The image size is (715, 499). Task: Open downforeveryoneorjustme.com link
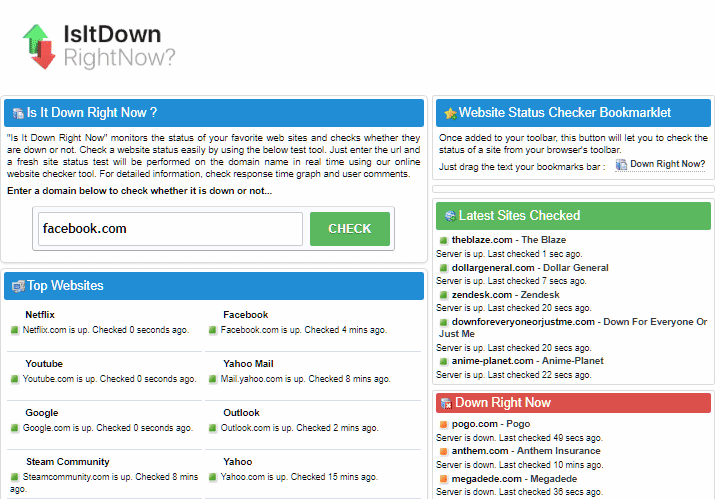click(573, 327)
